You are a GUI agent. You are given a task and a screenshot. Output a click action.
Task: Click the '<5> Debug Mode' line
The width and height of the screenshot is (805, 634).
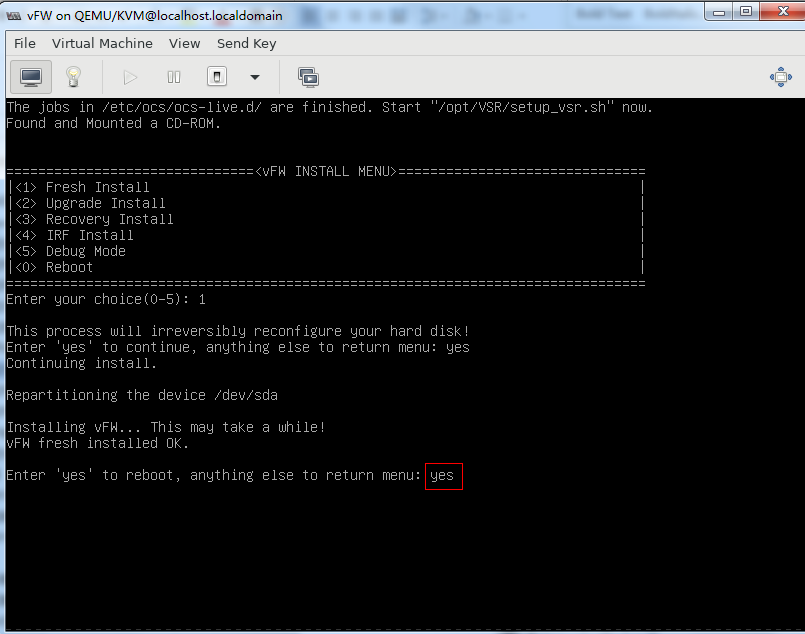[x=70, y=251]
